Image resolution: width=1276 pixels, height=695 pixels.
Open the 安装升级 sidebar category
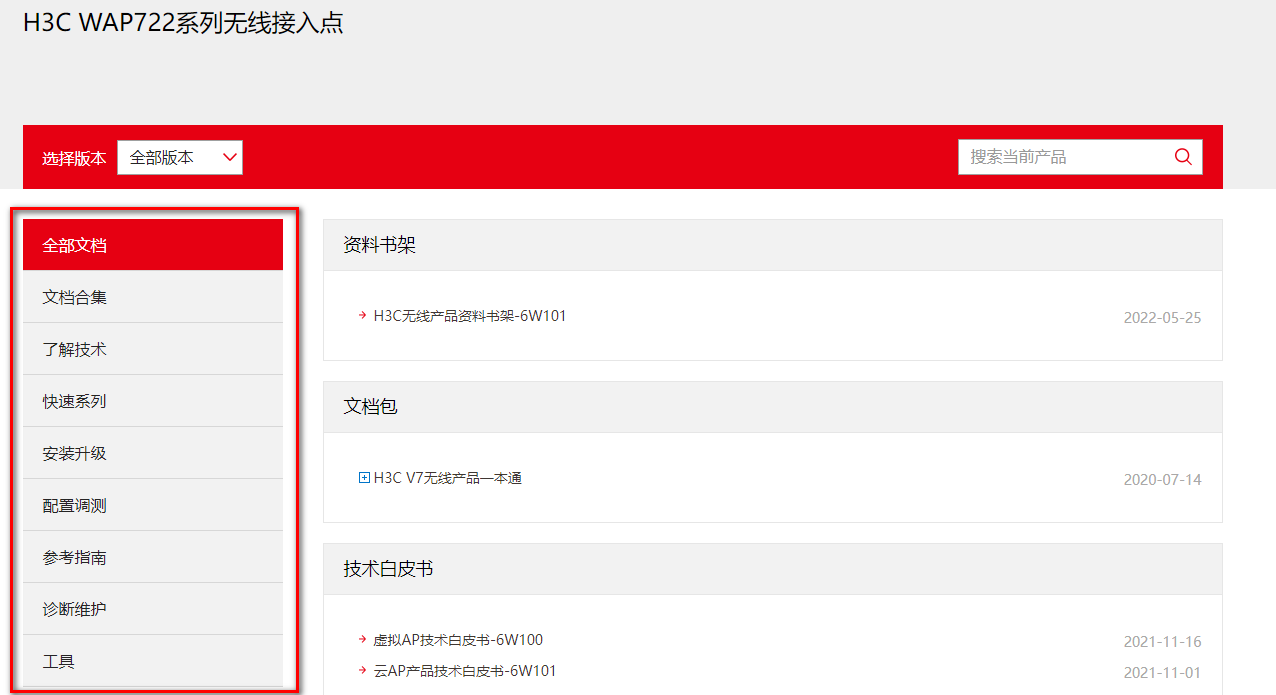[x=153, y=453]
